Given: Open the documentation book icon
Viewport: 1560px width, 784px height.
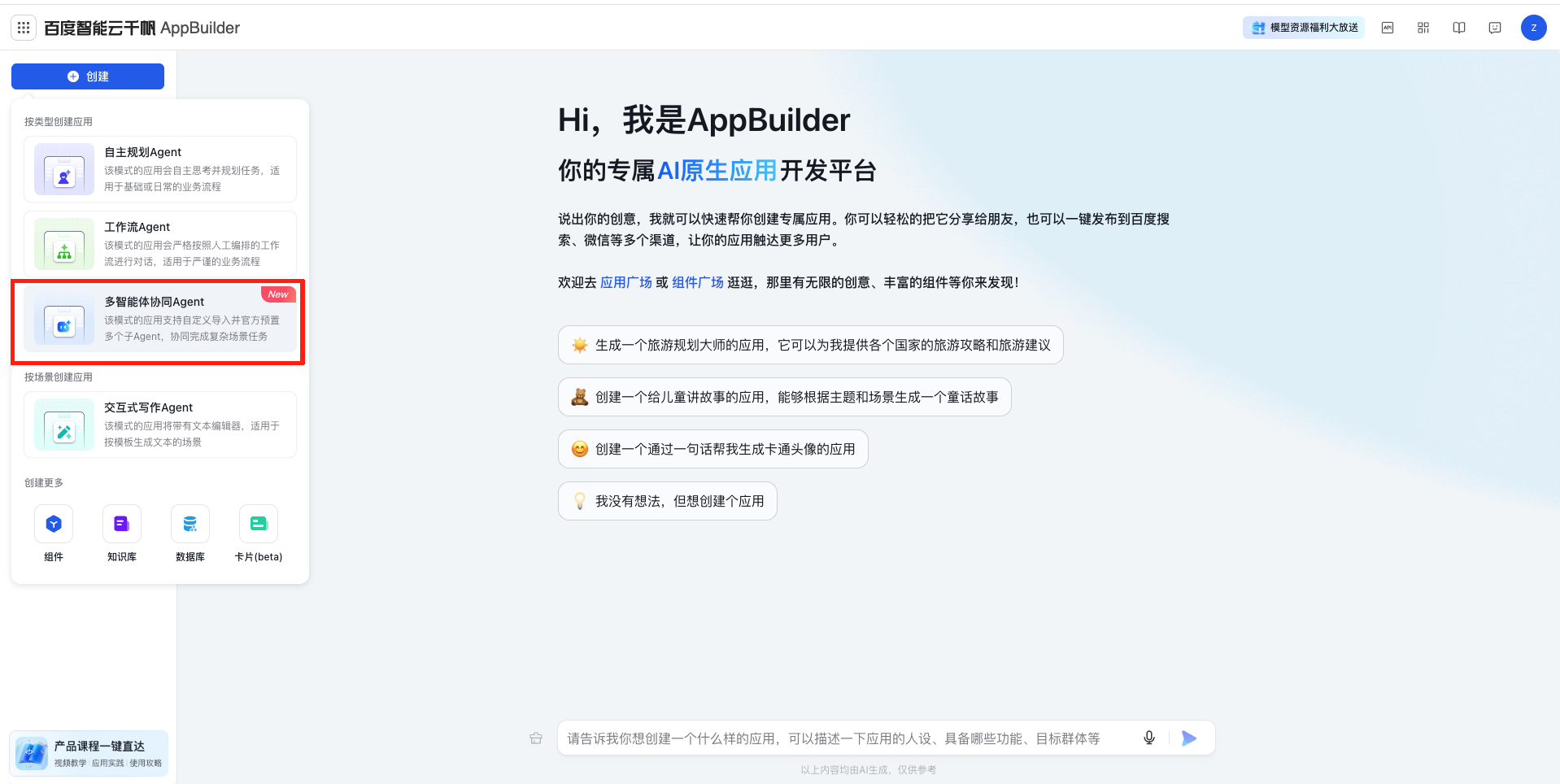Looking at the screenshot, I should point(1459,28).
